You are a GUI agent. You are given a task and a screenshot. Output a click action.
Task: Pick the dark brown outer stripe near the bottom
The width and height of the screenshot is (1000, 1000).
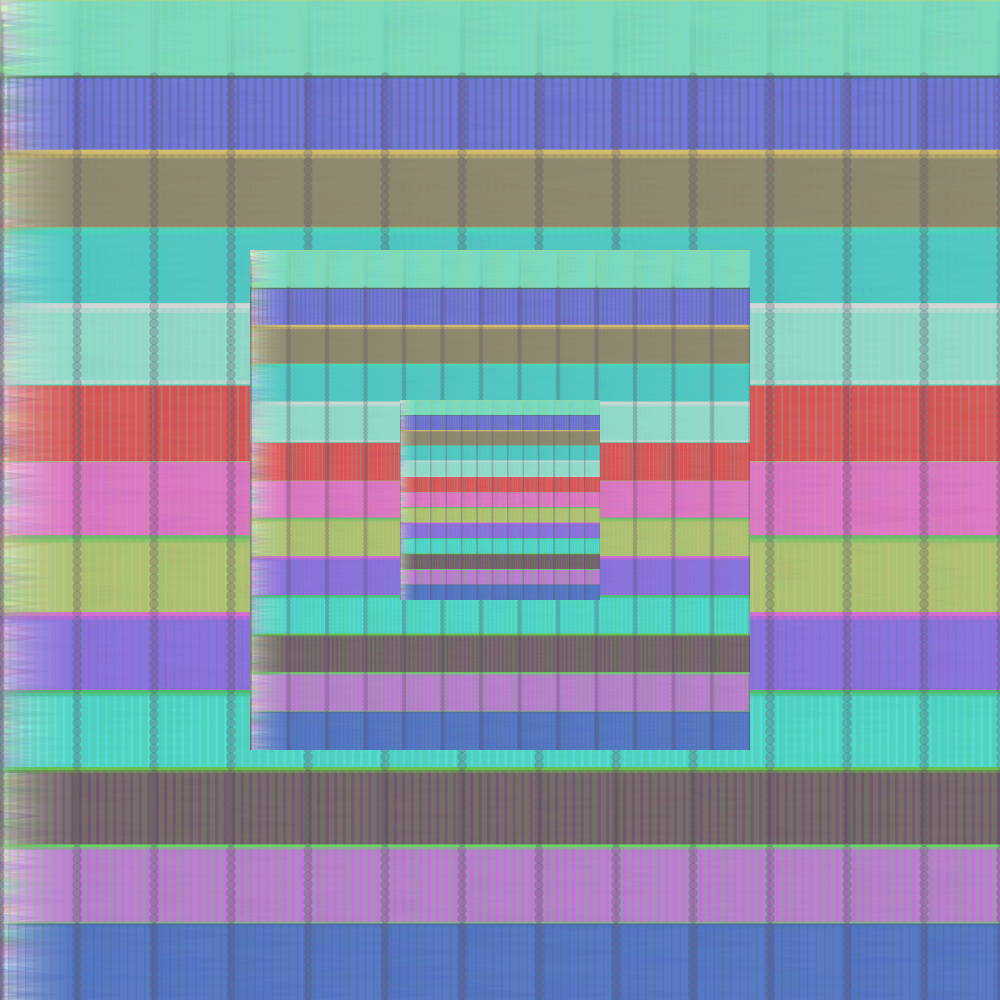[500, 807]
